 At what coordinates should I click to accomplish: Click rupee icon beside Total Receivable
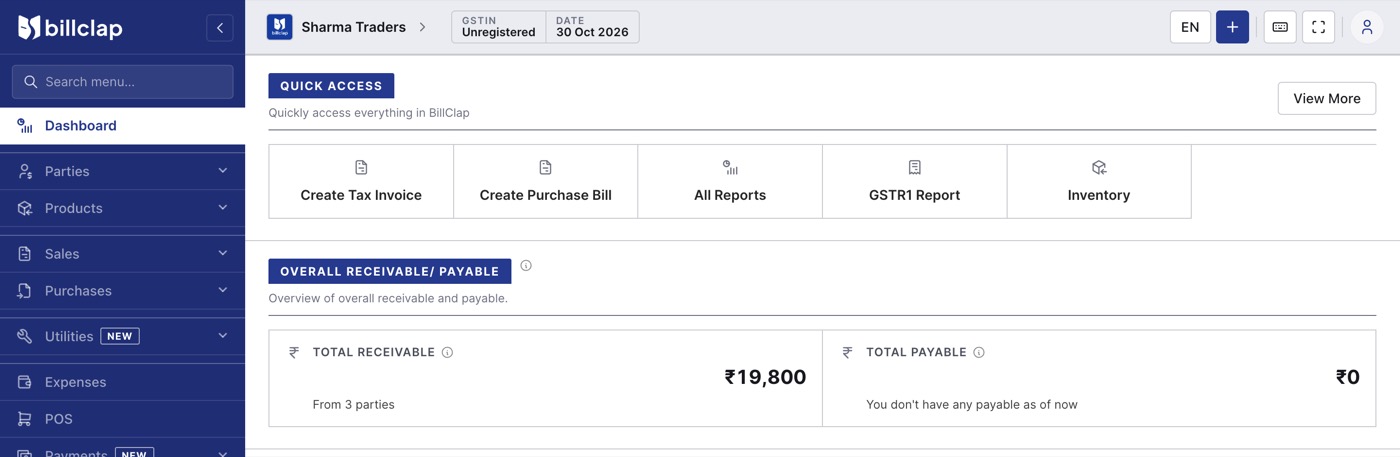point(294,352)
